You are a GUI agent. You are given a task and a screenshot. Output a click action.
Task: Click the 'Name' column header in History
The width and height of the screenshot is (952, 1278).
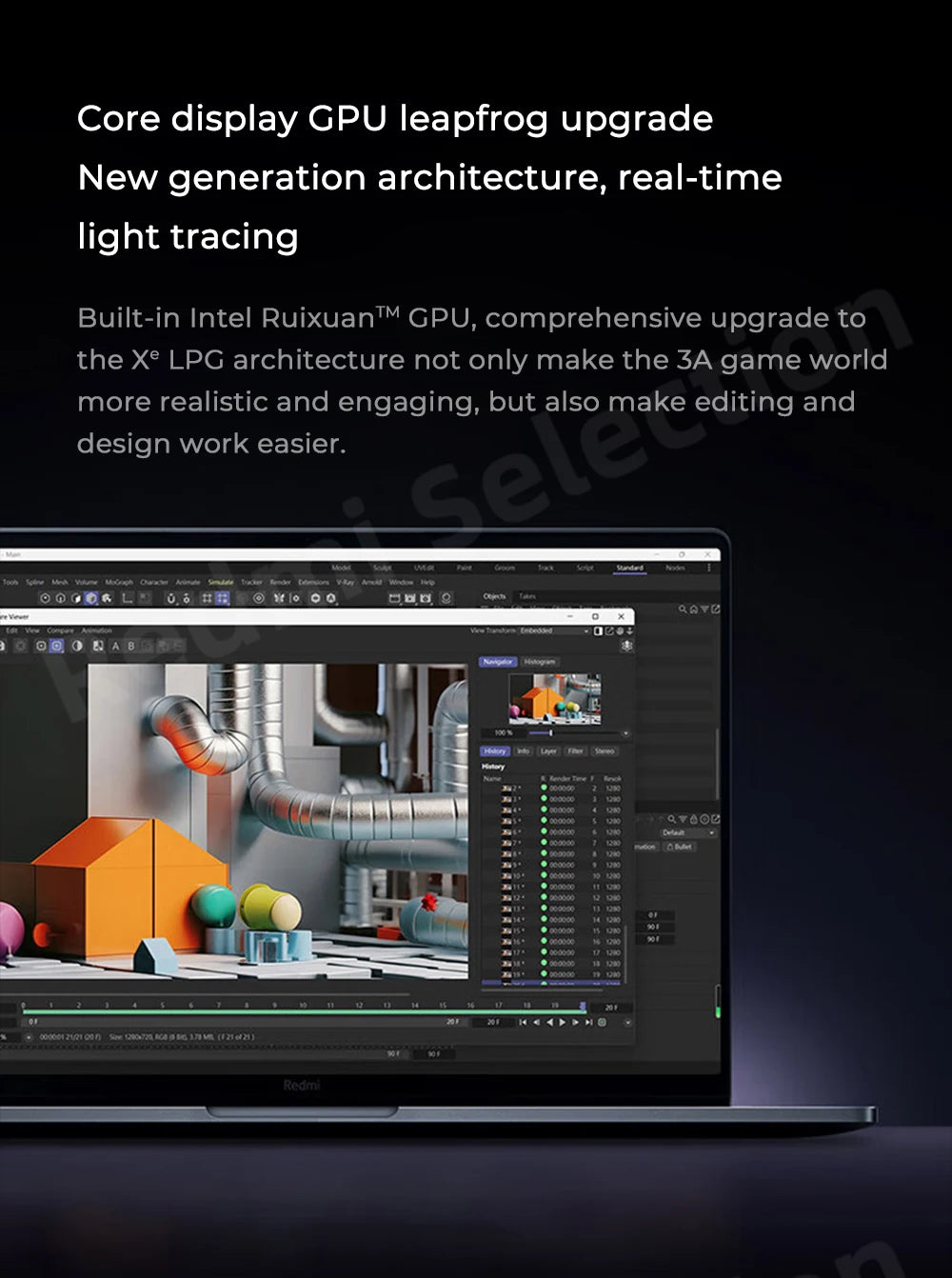tap(492, 779)
